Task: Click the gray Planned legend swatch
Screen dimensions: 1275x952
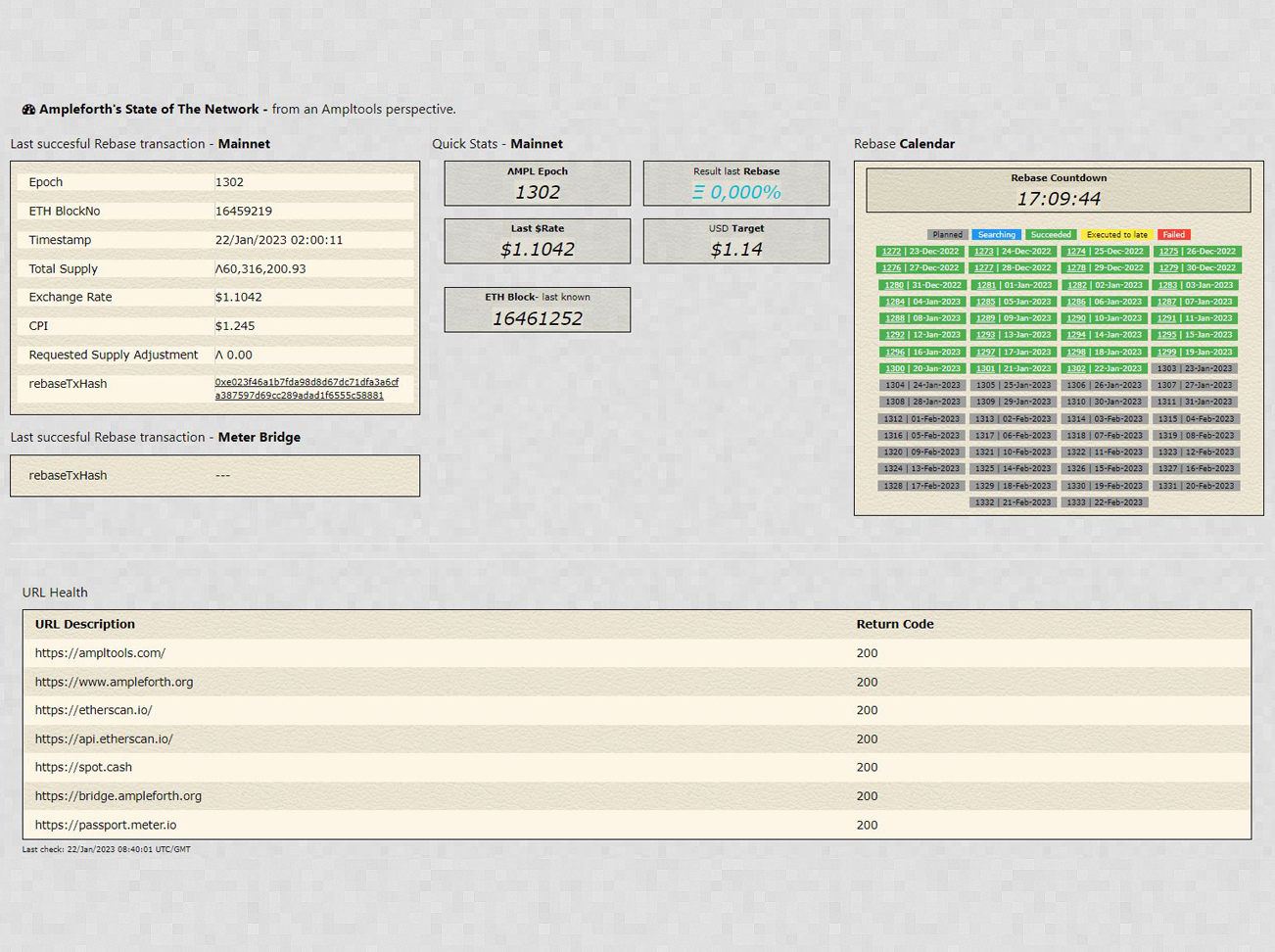Action: [x=947, y=235]
